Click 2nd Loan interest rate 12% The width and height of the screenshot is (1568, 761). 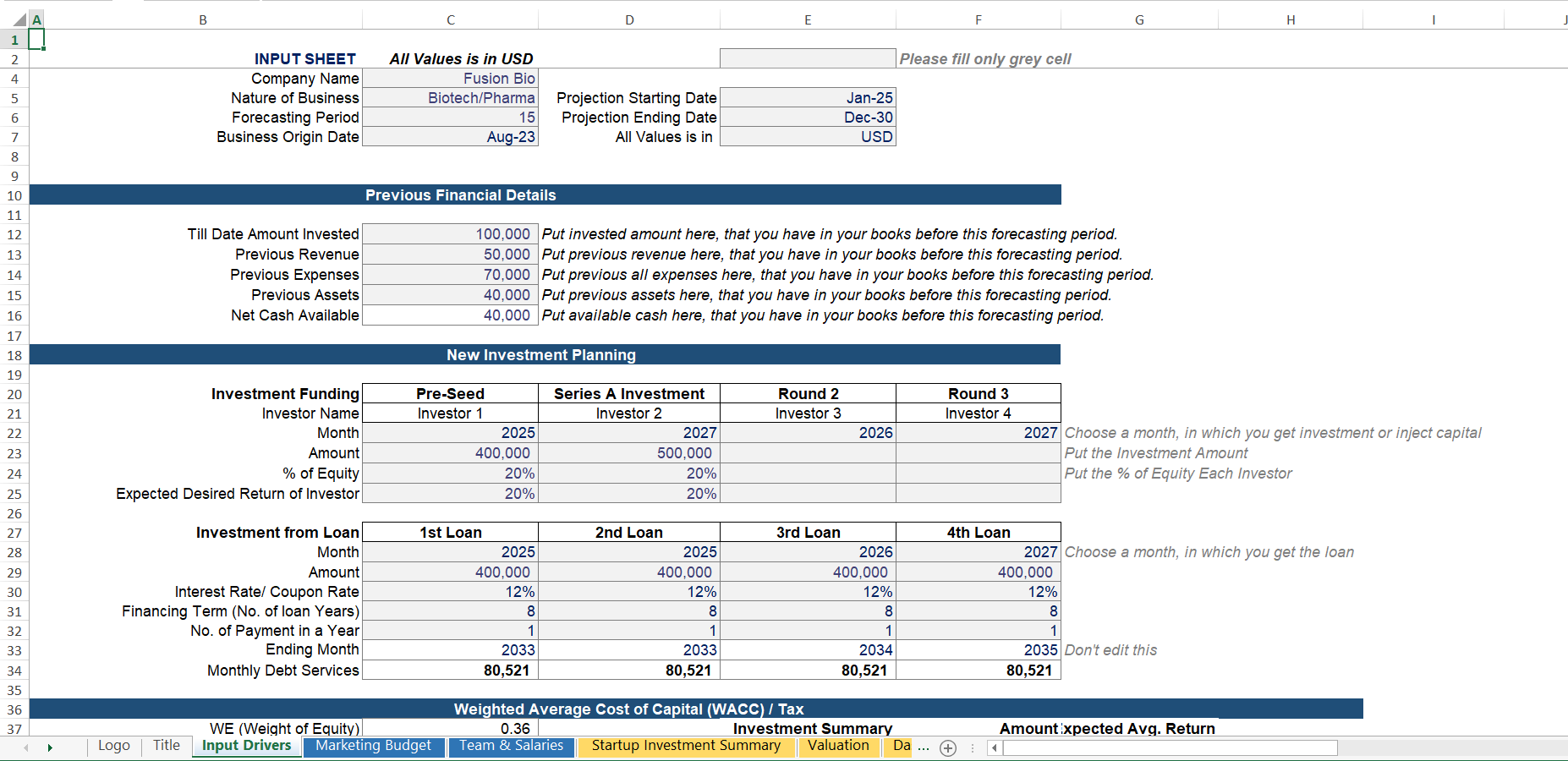(x=629, y=592)
